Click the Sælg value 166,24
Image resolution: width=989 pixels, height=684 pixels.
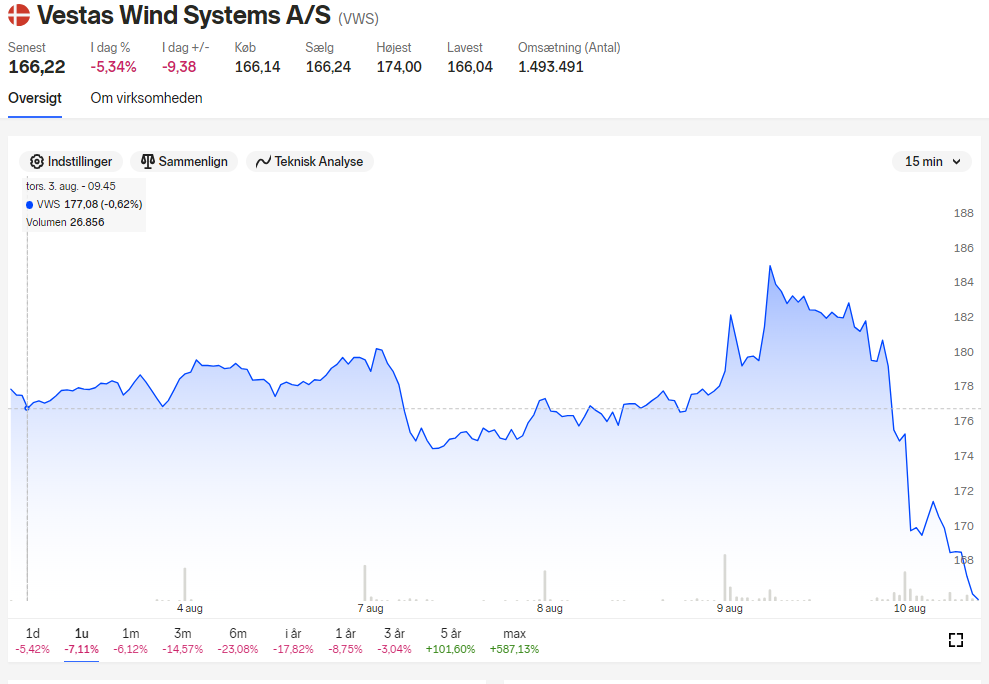328,67
